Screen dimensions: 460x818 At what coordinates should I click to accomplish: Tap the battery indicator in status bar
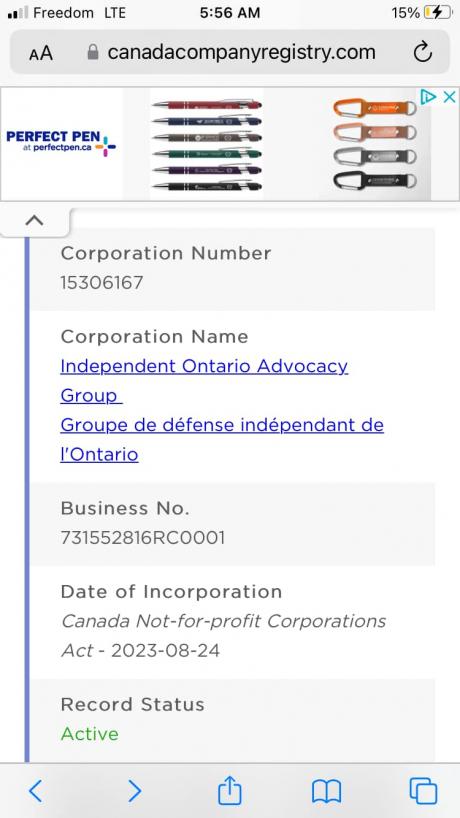click(437, 13)
